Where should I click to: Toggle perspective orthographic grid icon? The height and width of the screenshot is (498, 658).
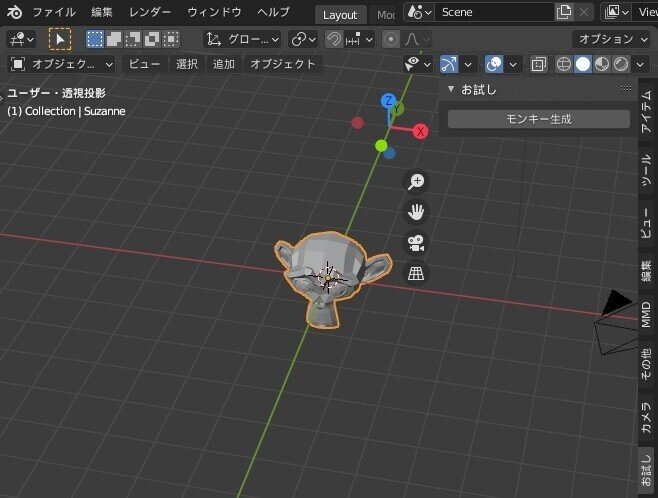pyautogui.click(x=416, y=274)
